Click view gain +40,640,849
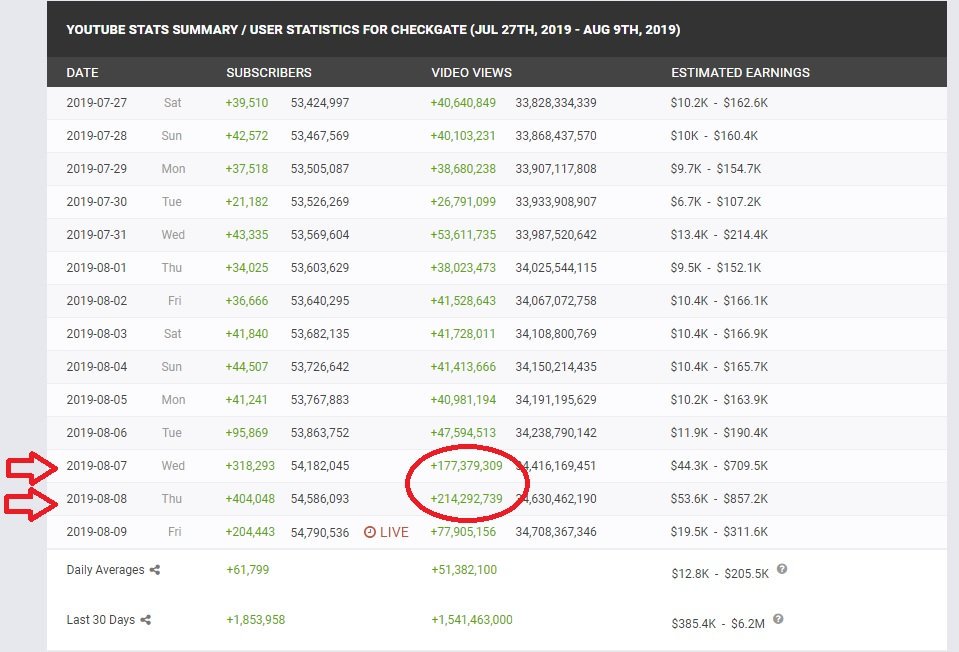 463,103
